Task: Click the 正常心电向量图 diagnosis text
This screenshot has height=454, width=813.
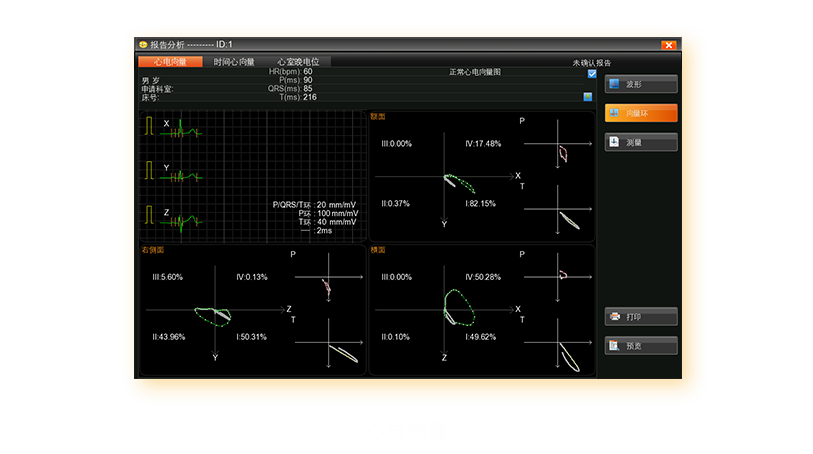Action: point(475,72)
